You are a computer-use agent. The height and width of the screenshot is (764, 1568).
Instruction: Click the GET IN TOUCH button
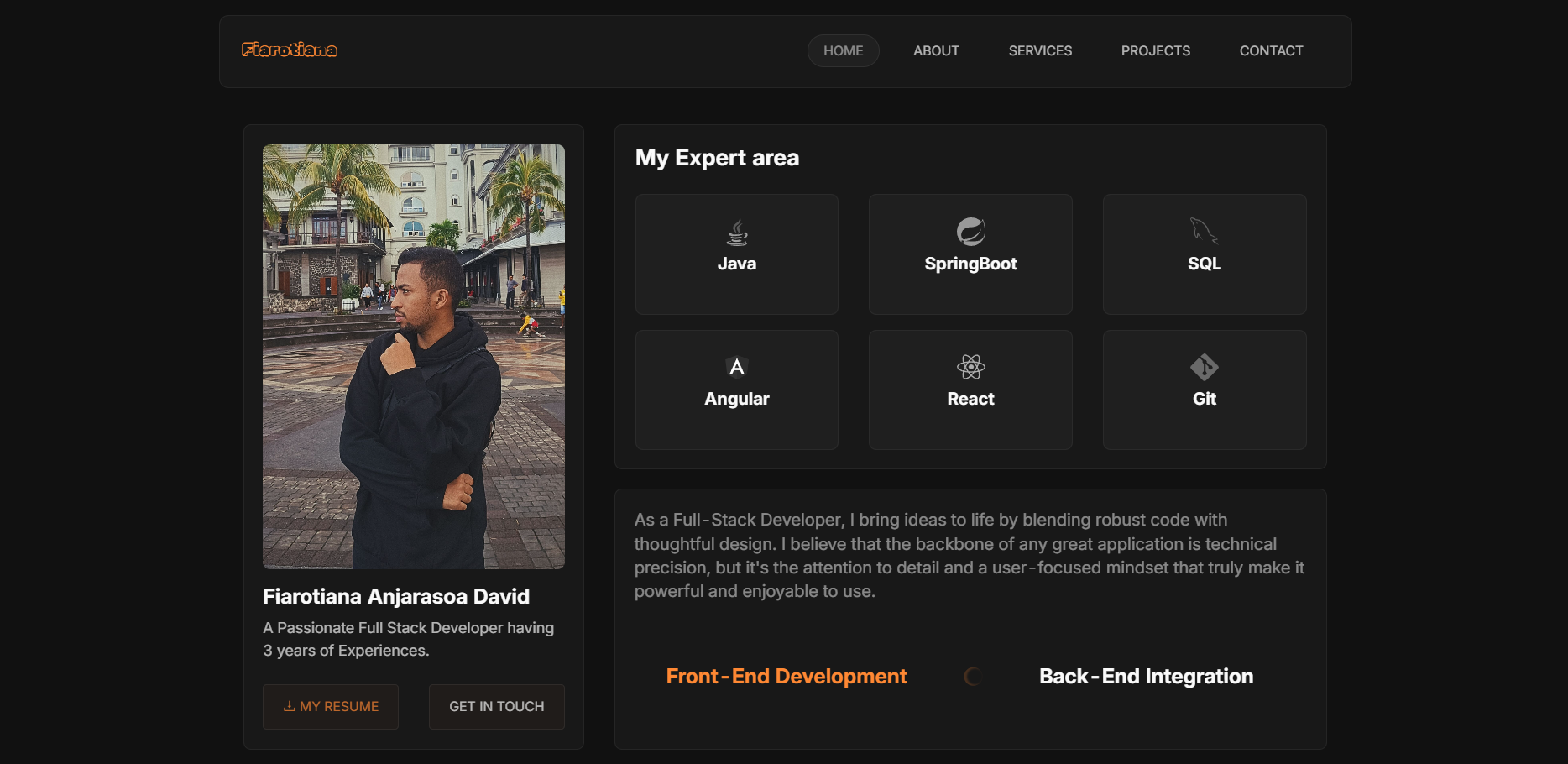point(496,707)
